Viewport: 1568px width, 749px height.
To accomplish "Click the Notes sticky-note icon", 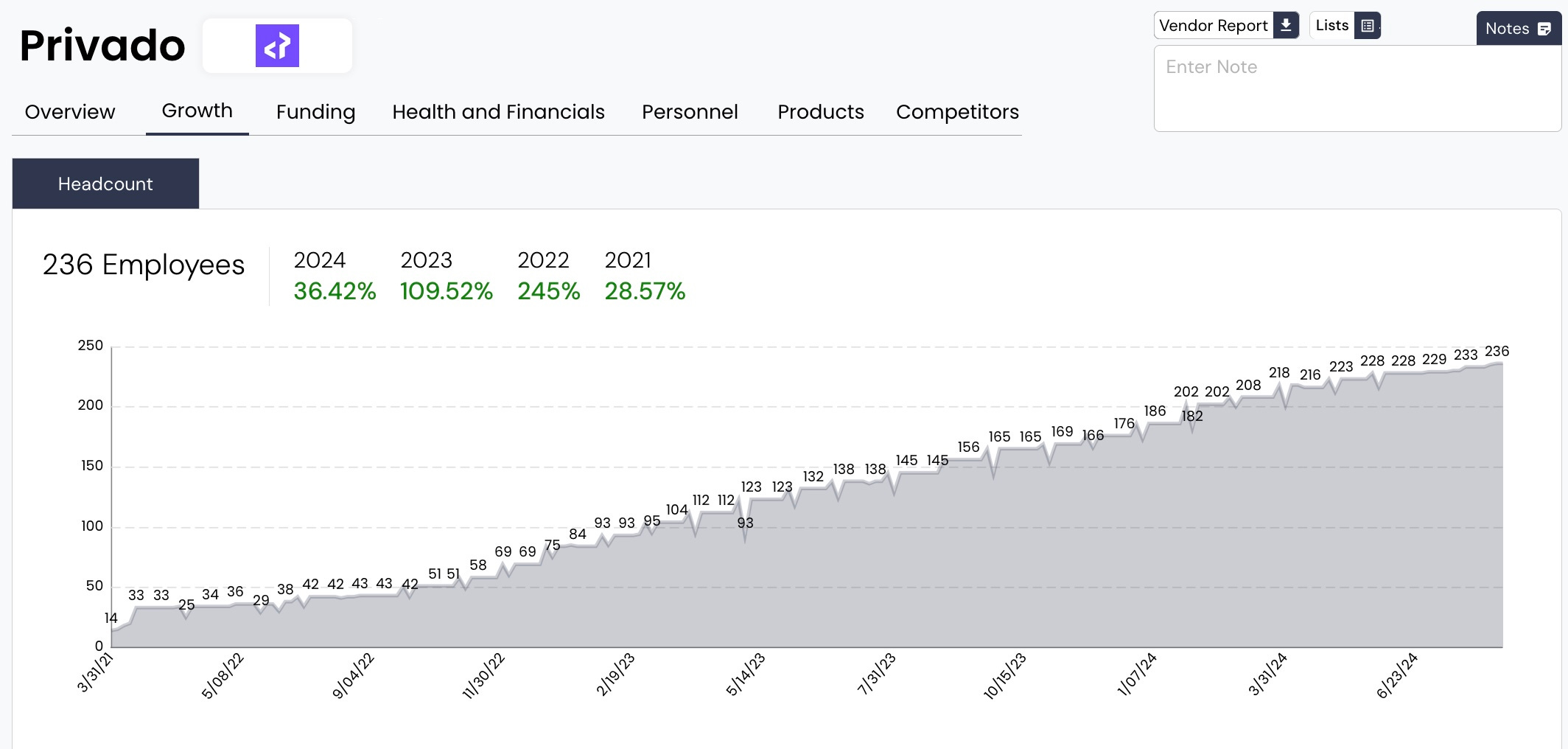I will [1544, 29].
